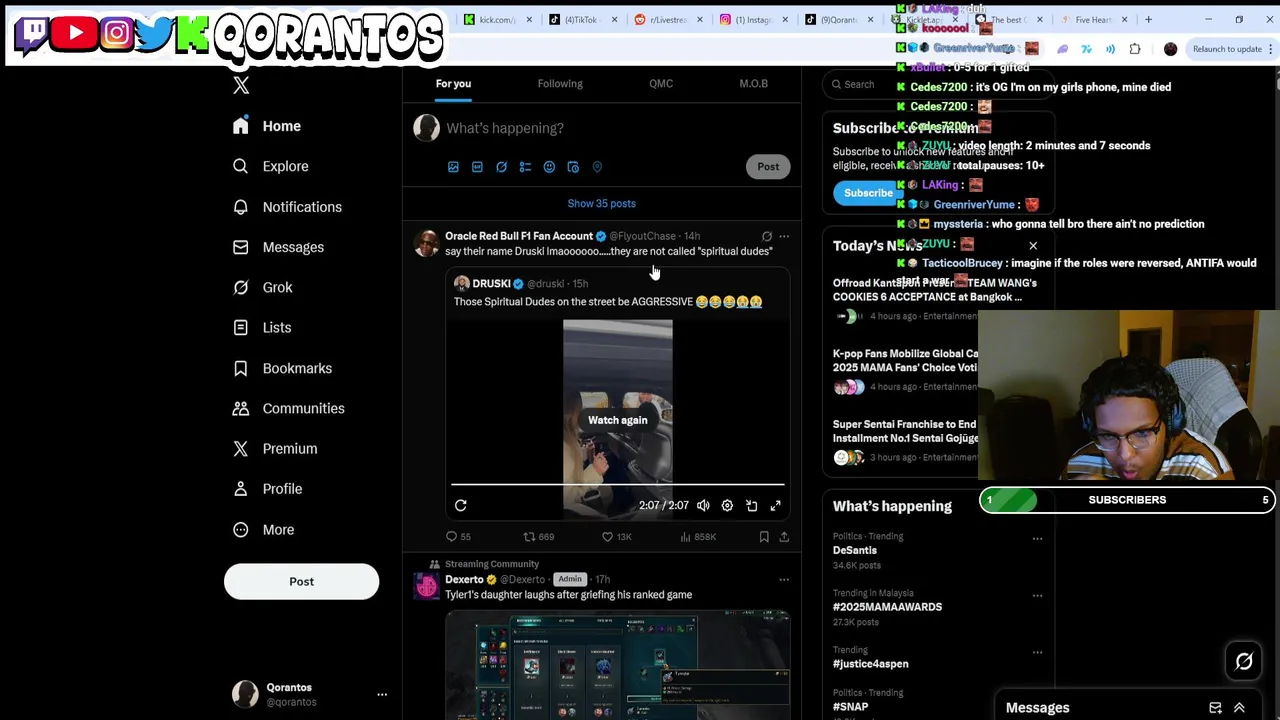Click the Grok enhance icon in the composer toolbar
This screenshot has width=1280, height=720.
tap(501, 167)
